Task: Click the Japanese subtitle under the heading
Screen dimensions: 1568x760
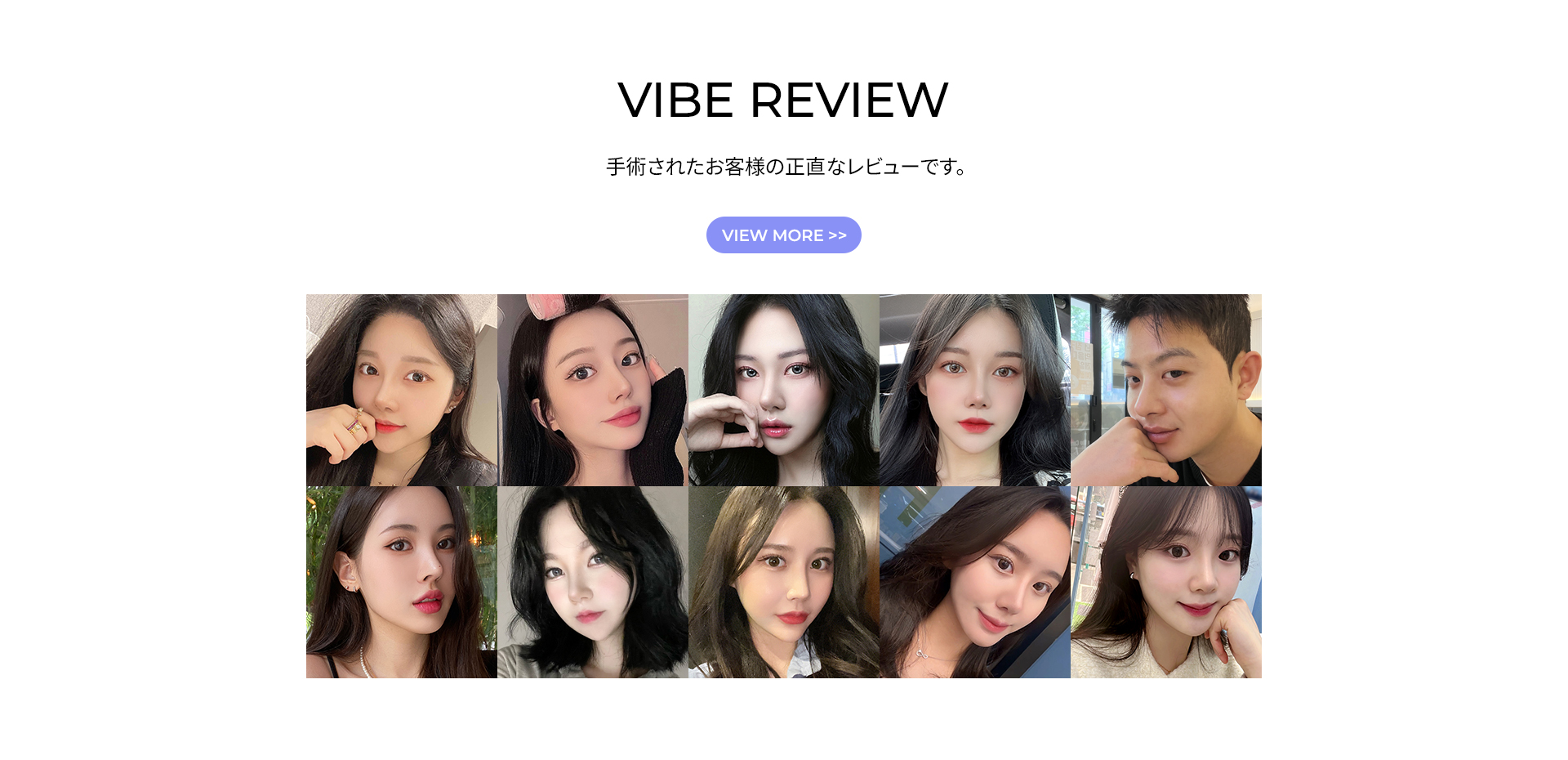Action: 787,167
